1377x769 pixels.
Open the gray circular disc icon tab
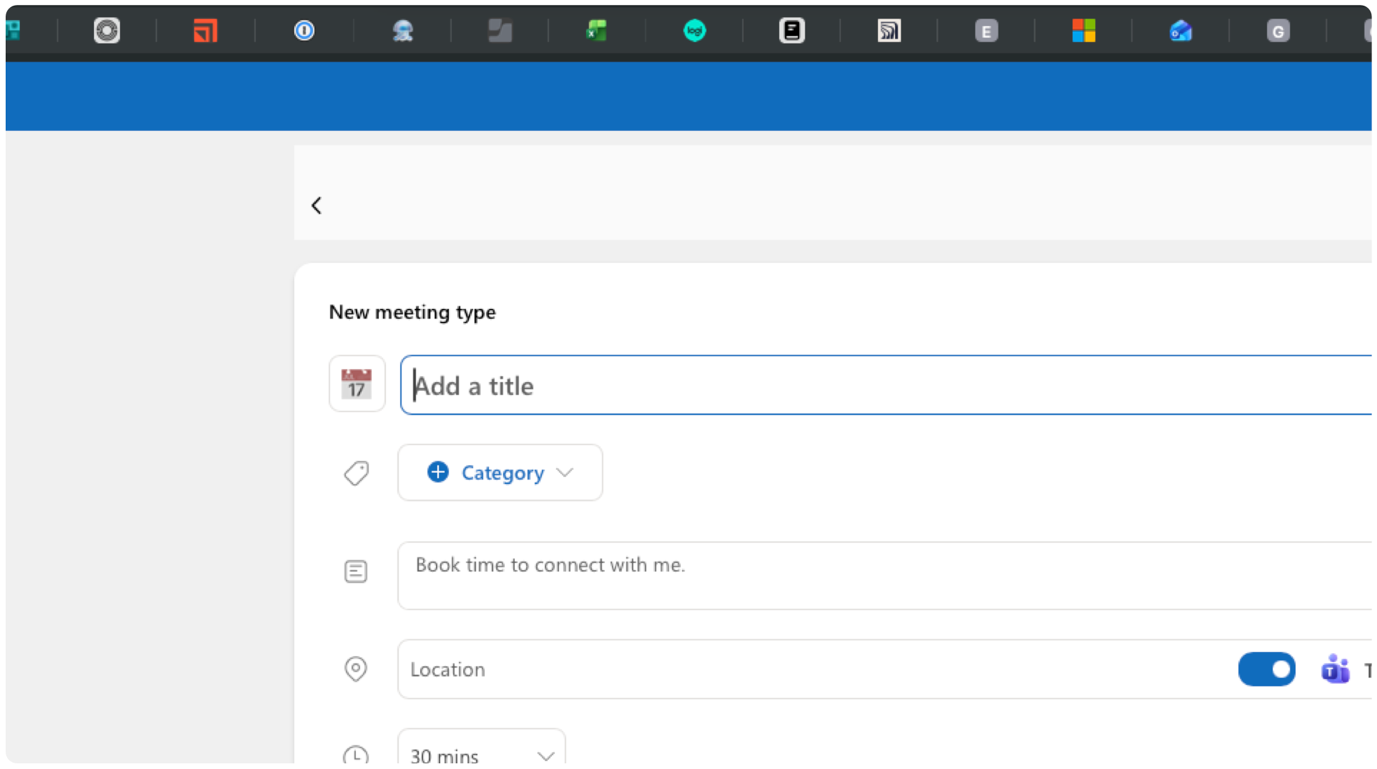(x=107, y=31)
